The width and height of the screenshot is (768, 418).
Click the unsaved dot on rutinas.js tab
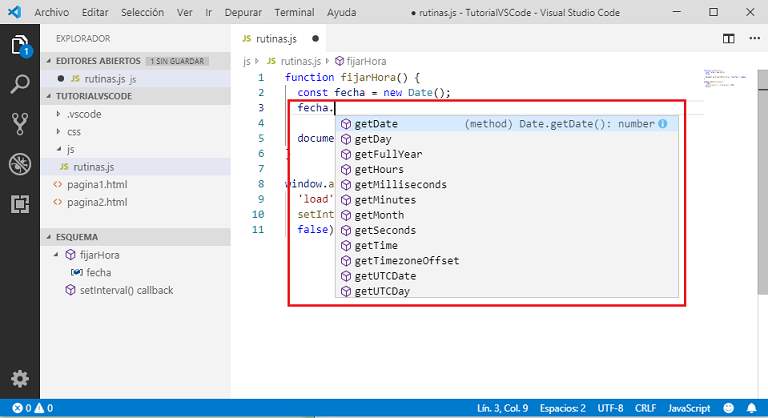315,39
